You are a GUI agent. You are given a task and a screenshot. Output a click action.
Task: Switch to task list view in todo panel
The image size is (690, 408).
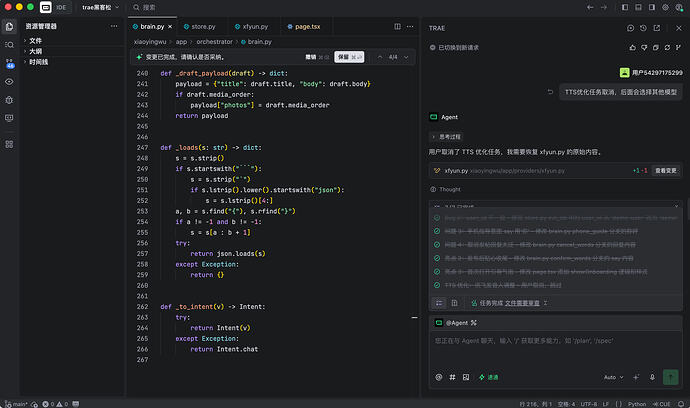tap(439, 303)
